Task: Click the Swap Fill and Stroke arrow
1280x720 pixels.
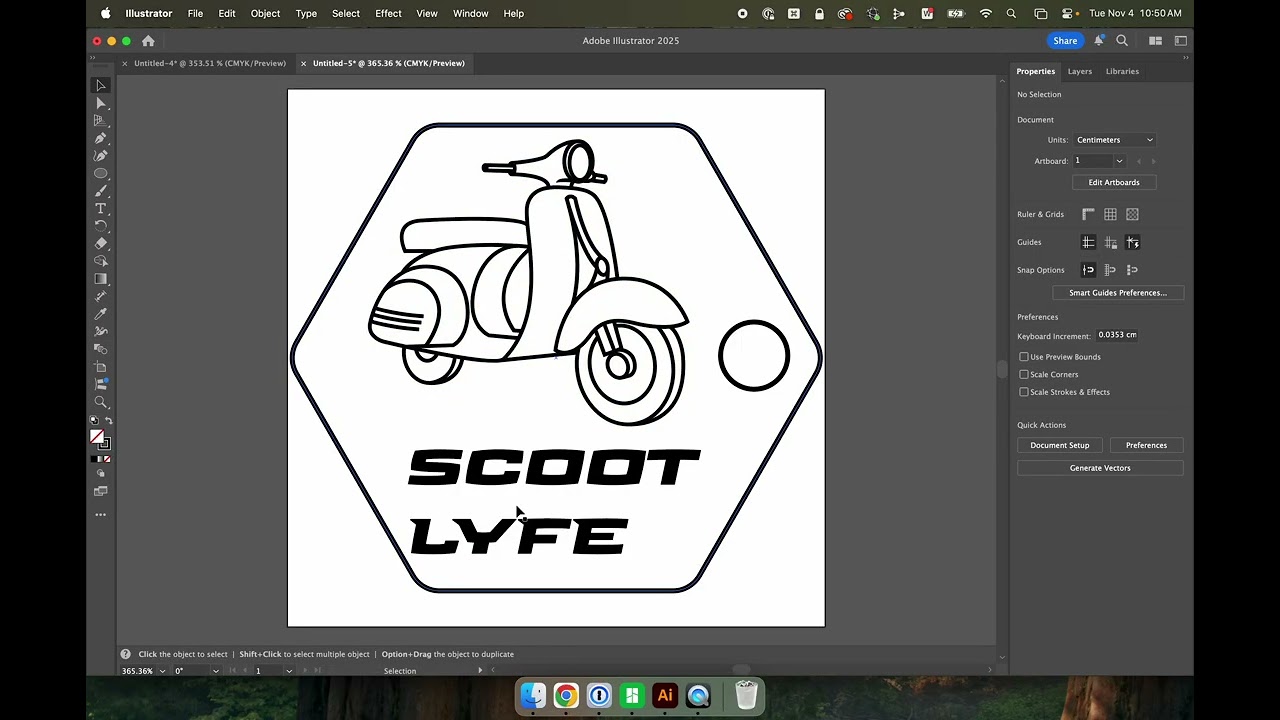Action: [x=109, y=420]
